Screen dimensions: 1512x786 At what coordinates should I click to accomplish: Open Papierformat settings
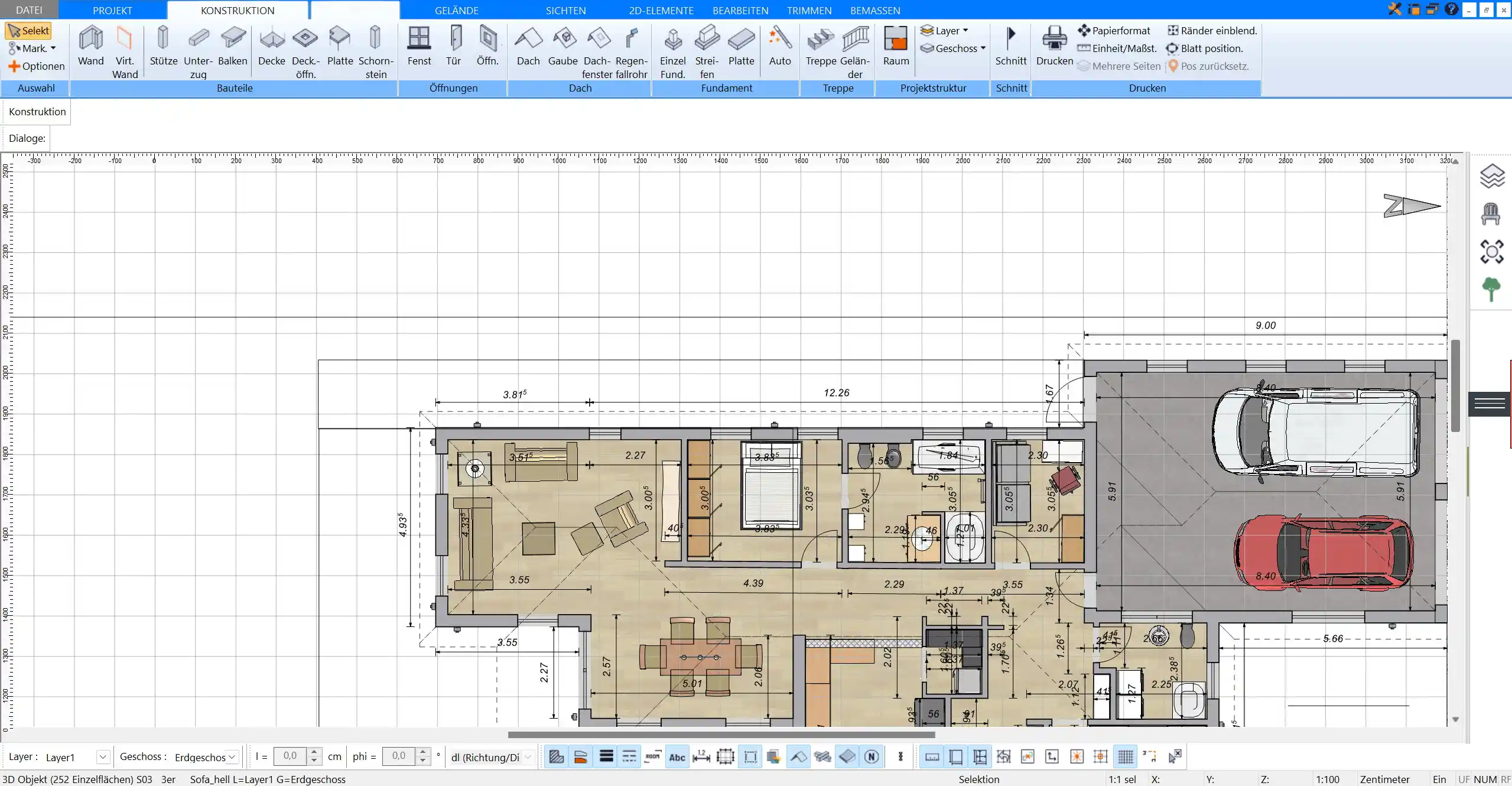point(1114,31)
